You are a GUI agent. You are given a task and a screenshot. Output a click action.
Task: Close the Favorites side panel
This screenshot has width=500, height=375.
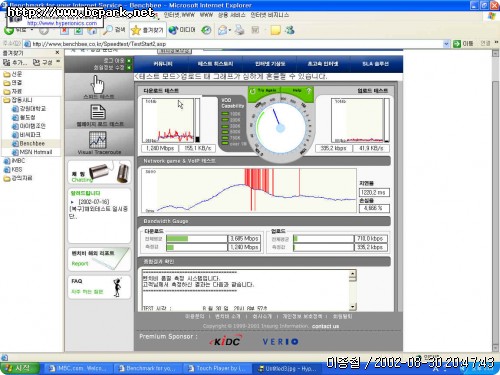coord(57,53)
